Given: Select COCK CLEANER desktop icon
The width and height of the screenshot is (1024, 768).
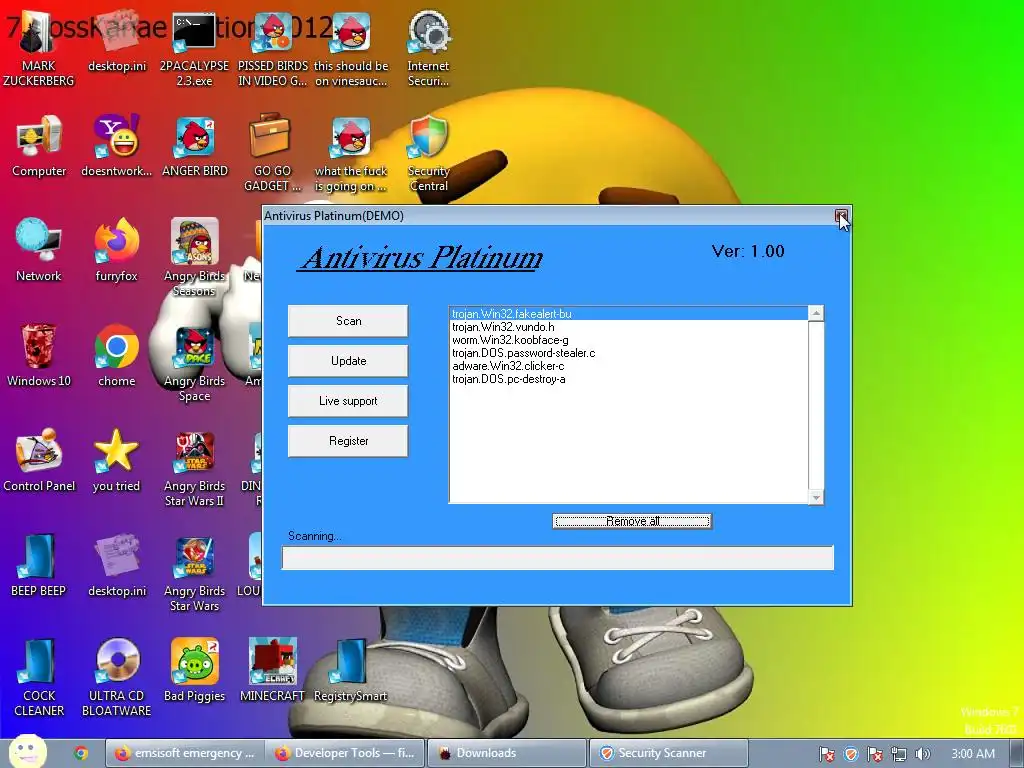Looking at the screenshot, I should point(39,679).
